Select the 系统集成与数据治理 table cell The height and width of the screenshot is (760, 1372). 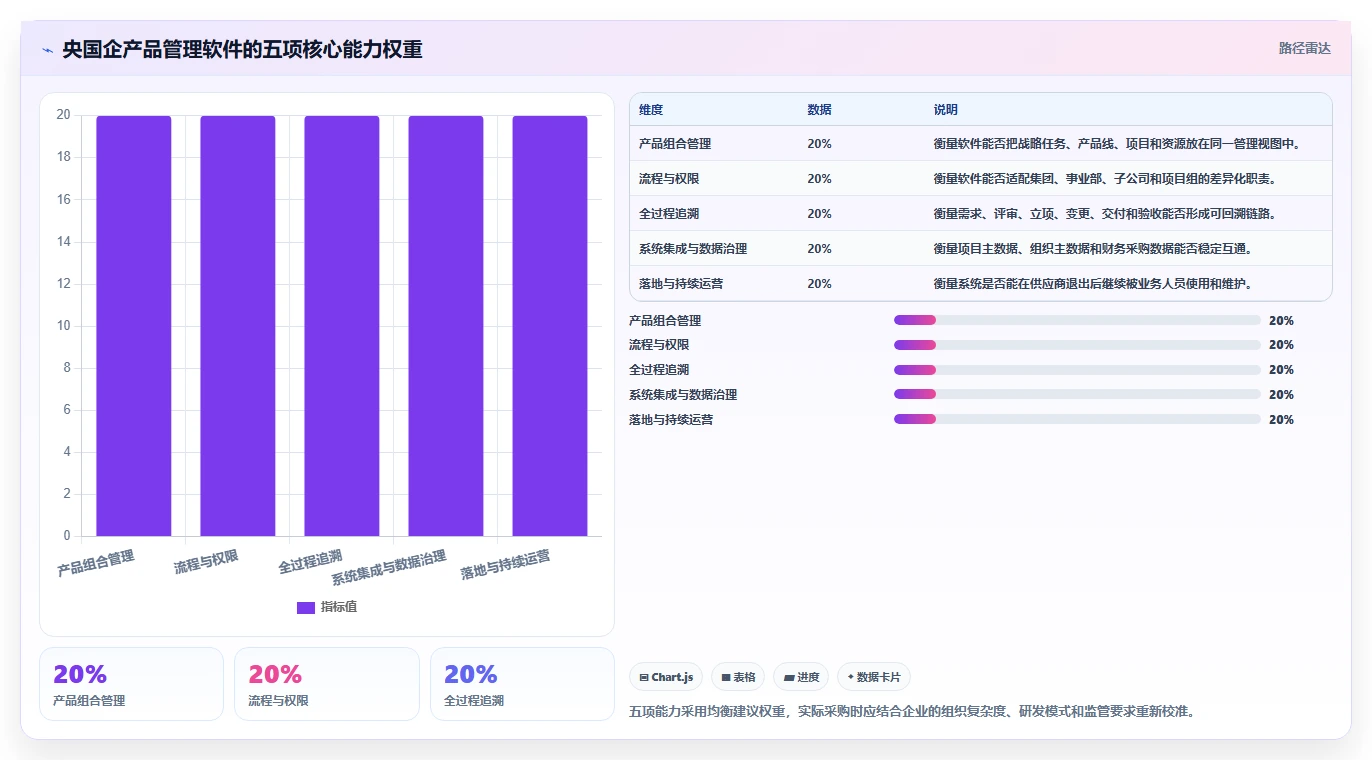pyautogui.click(x=693, y=249)
